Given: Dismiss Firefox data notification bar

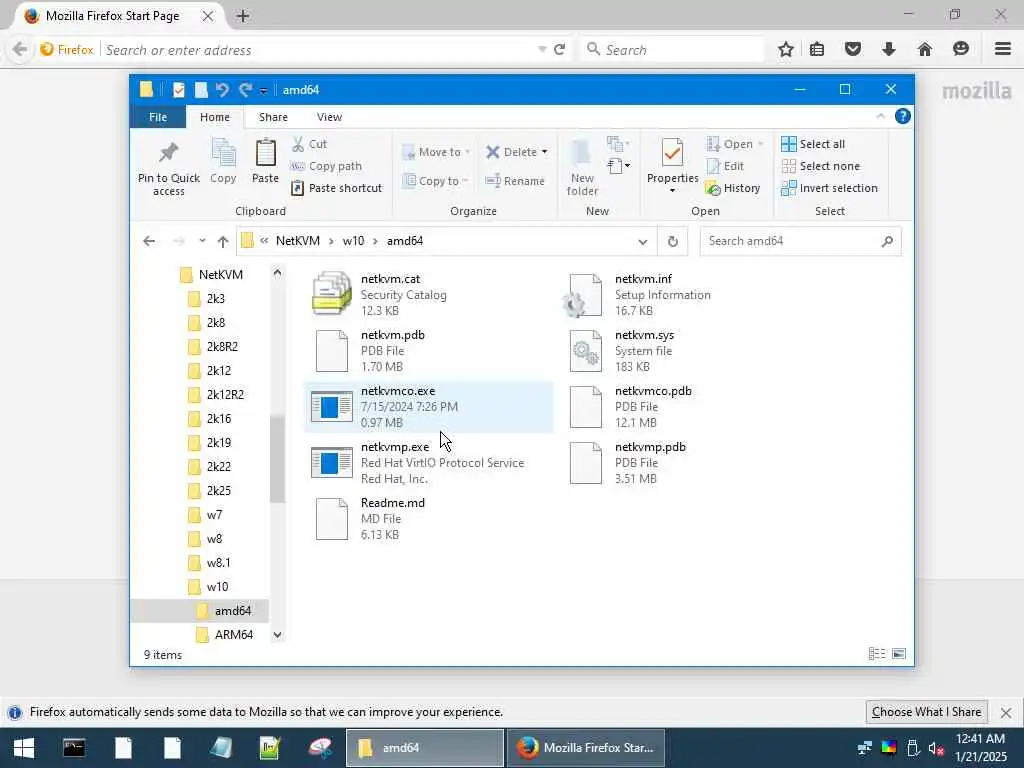Looking at the screenshot, I should click(1006, 712).
